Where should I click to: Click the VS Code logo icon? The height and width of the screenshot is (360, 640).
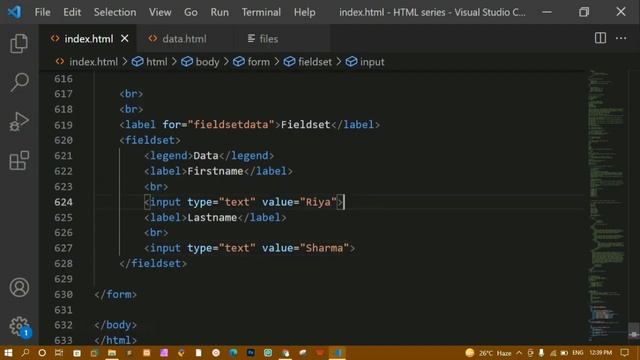(15, 12)
